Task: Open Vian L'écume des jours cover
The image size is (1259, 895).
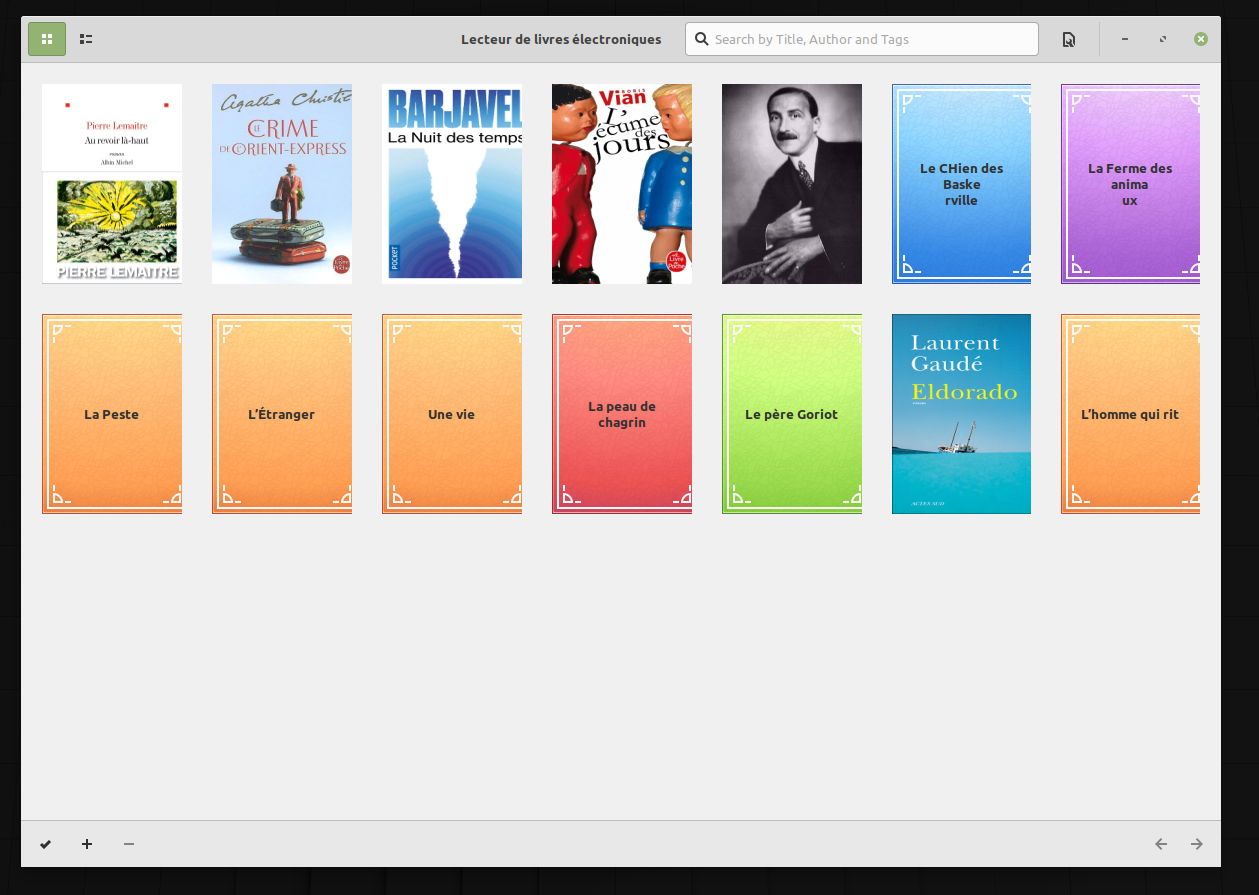Action: click(x=622, y=184)
